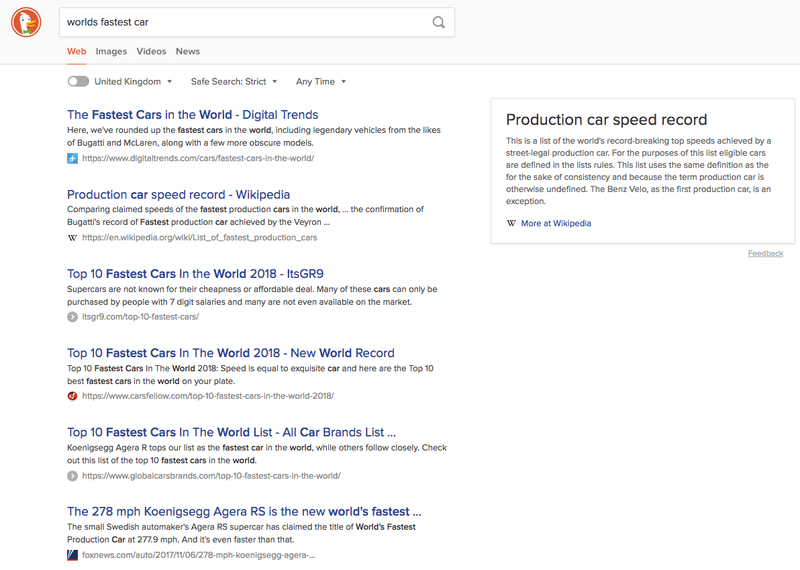Click the carsfellow.com result URL
Screen dimensions: 800x570
[208, 396]
